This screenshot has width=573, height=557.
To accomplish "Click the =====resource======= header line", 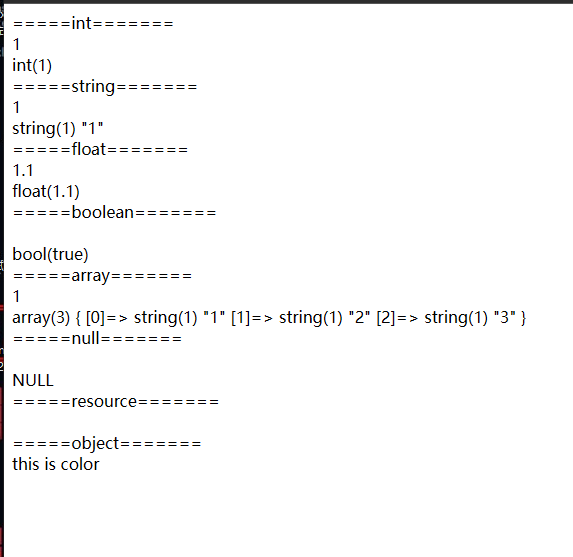I will (x=115, y=402).
